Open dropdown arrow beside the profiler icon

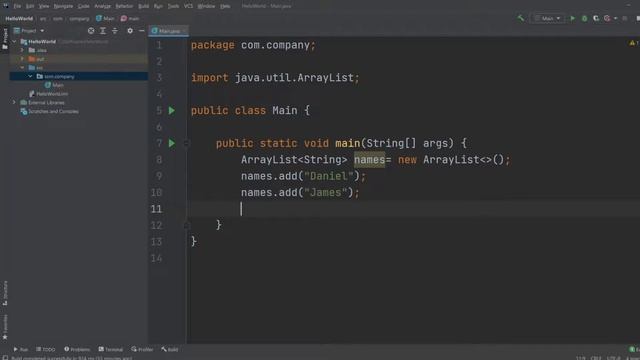click(615, 18)
